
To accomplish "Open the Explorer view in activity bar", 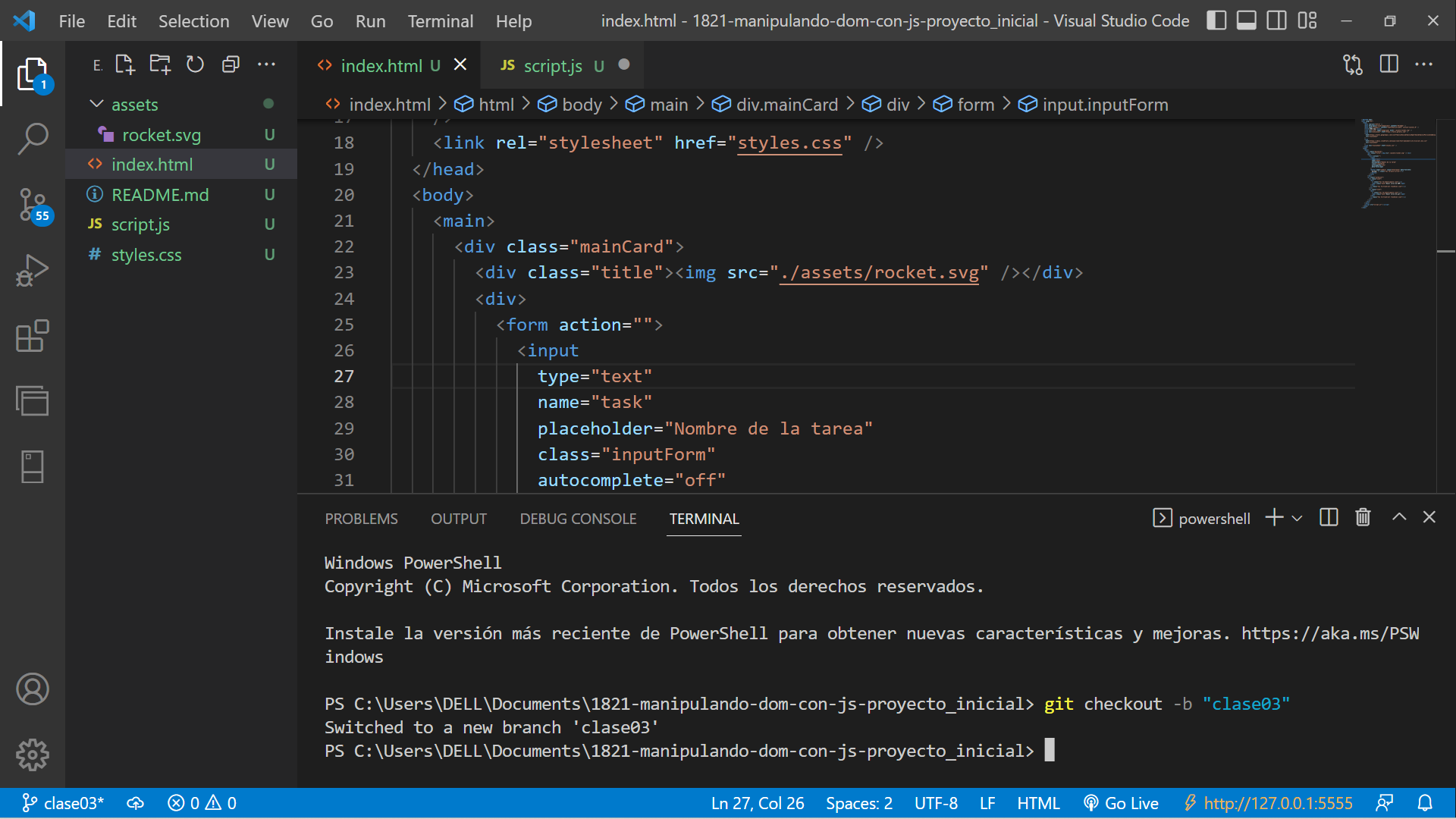I will click(x=33, y=74).
